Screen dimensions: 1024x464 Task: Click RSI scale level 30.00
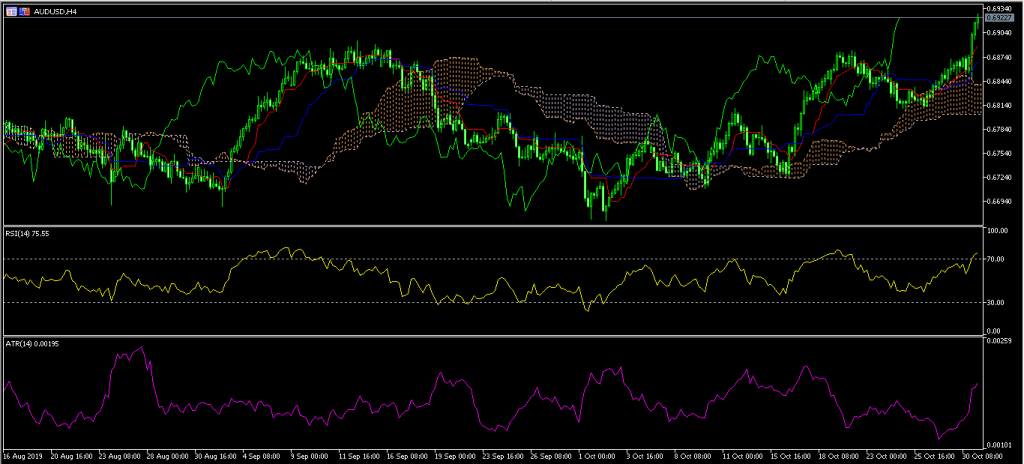point(998,302)
